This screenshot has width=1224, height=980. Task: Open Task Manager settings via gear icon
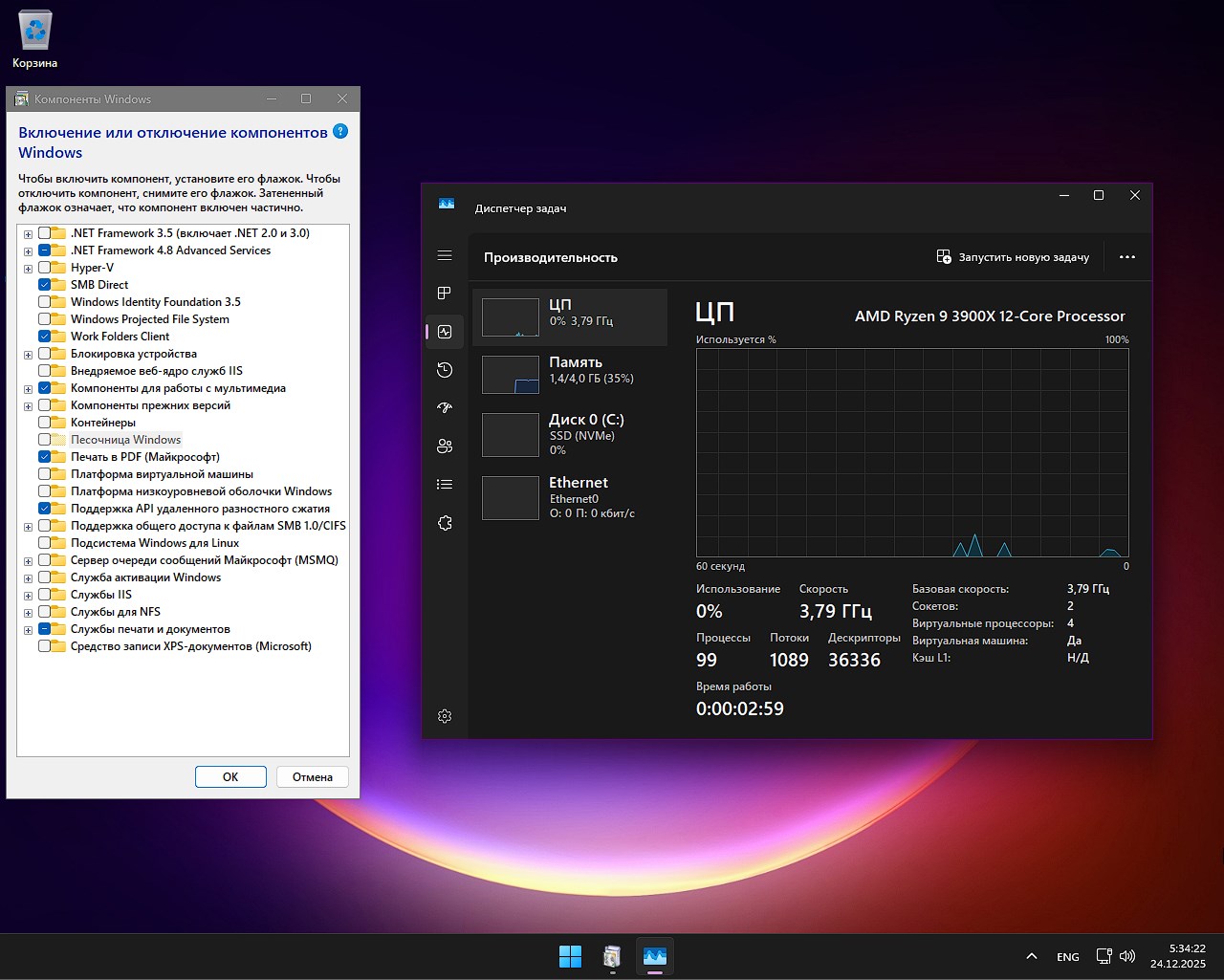coord(445,715)
